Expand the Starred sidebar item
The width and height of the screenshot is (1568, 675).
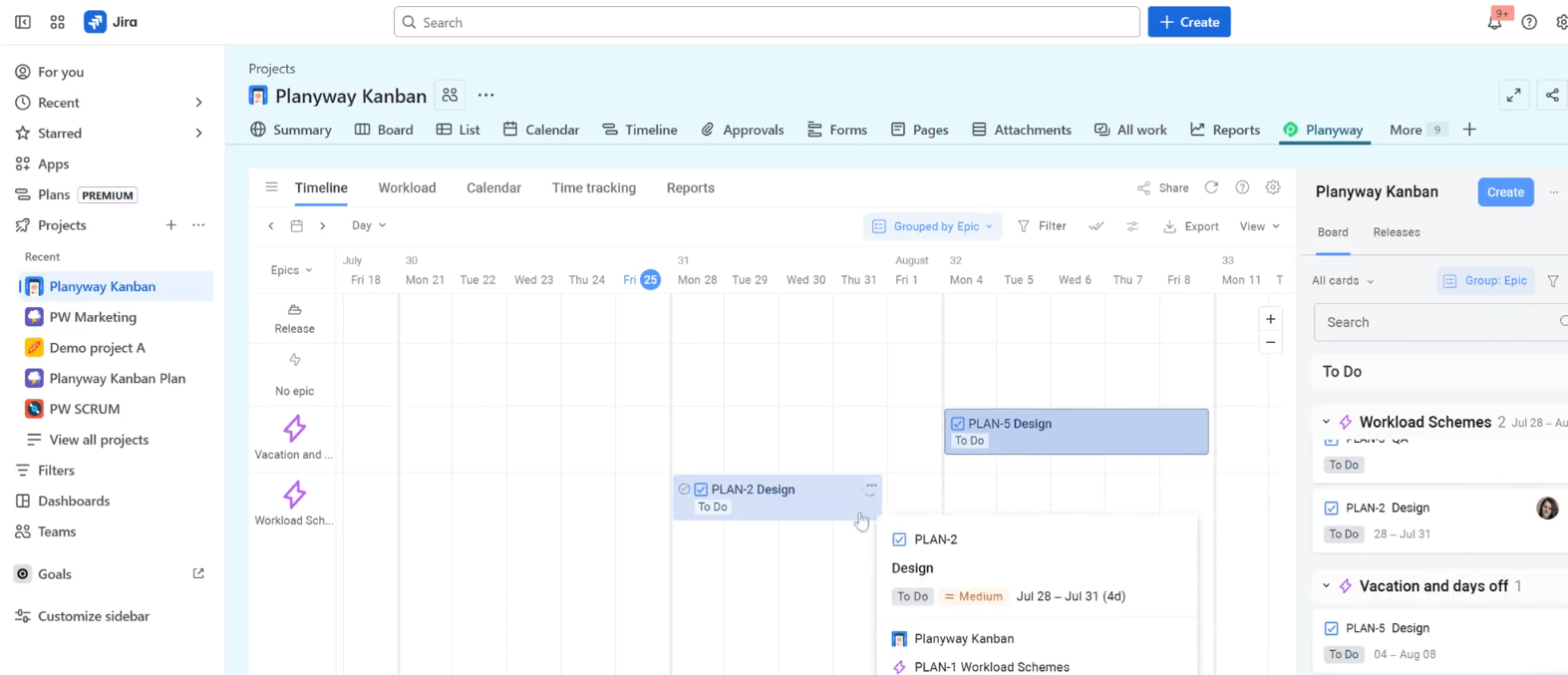click(x=198, y=134)
